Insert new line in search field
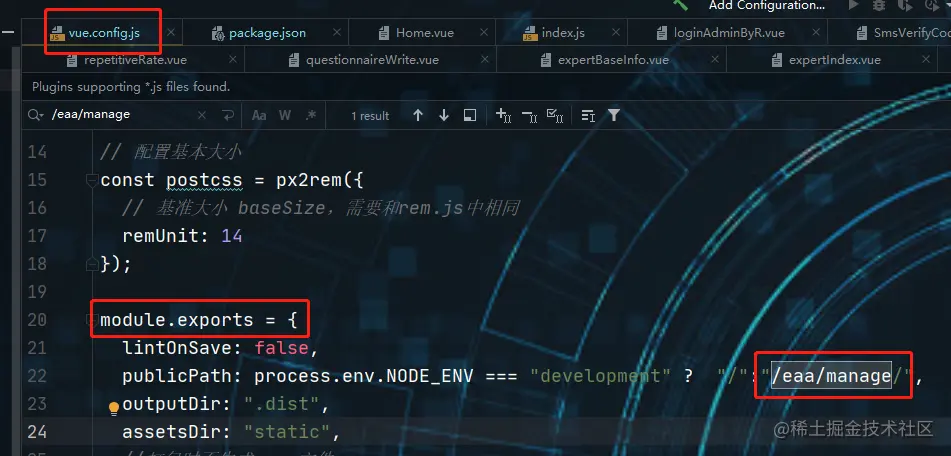Image resolution: width=951 pixels, height=456 pixels. coord(228,115)
